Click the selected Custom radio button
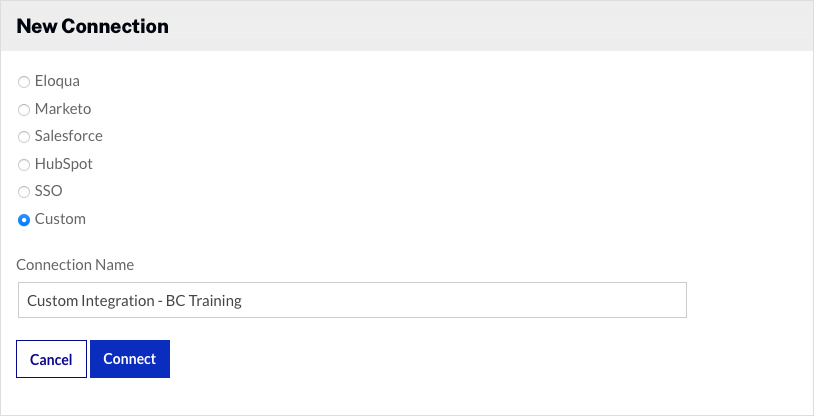The image size is (814, 416). click(x=24, y=220)
